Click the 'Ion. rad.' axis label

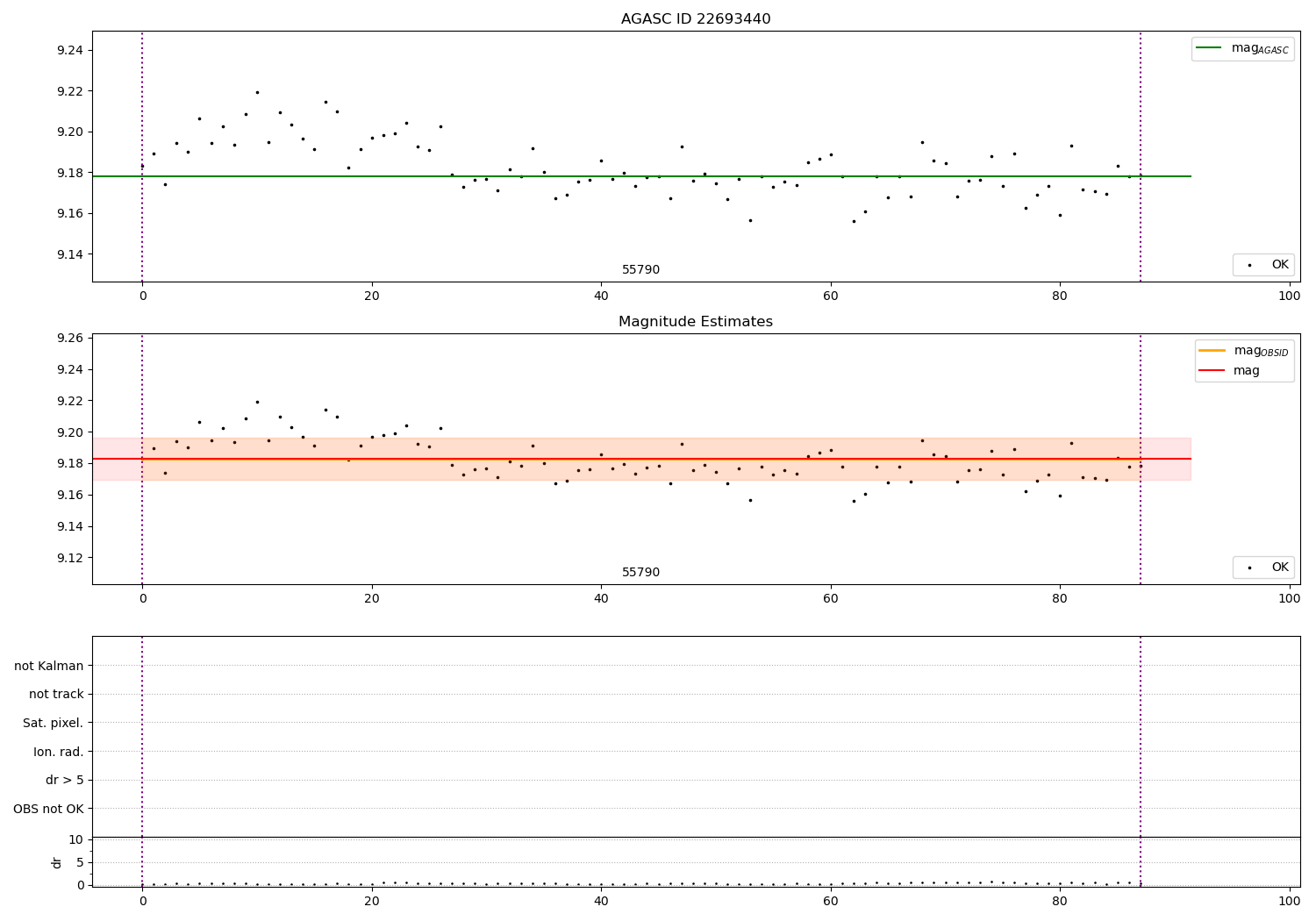click(x=59, y=752)
